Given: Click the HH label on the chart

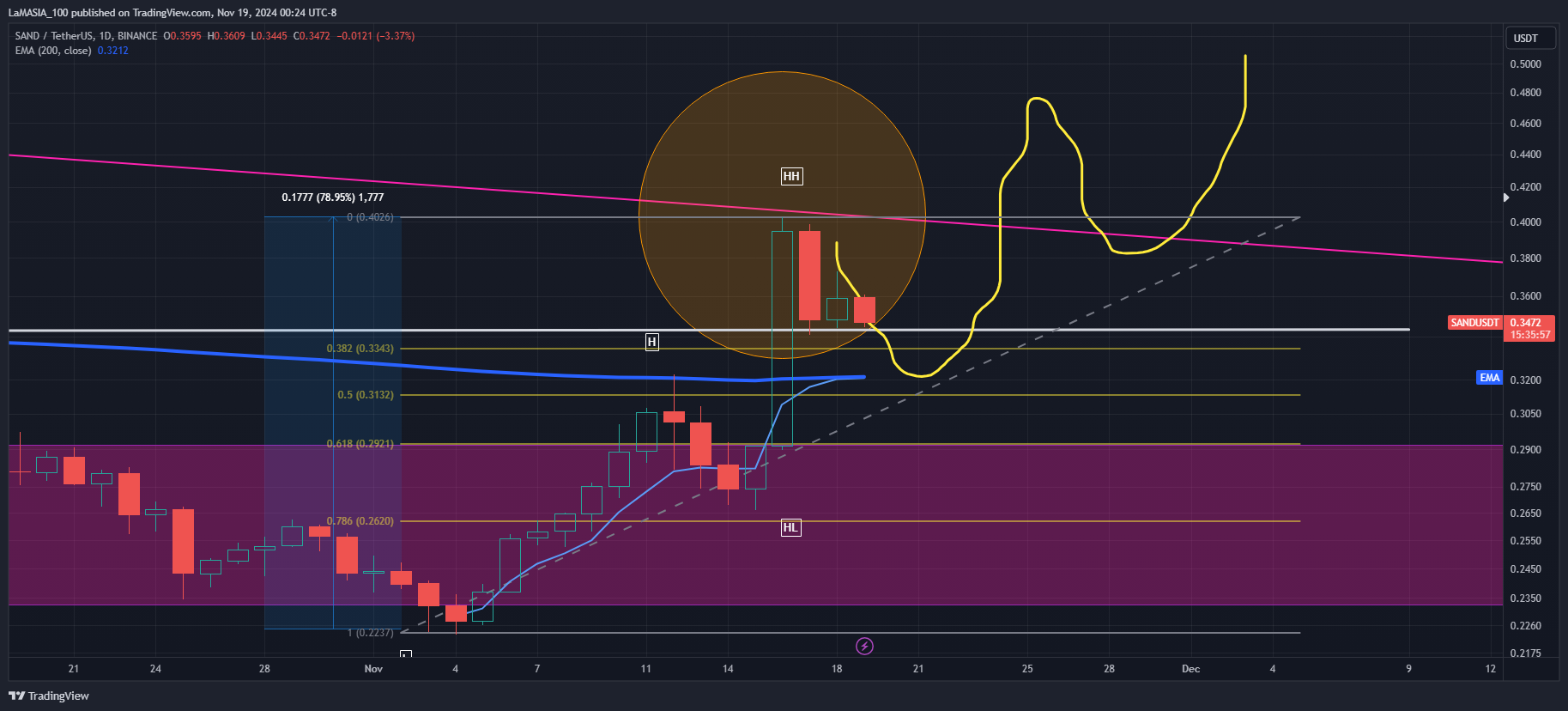Looking at the screenshot, I should click(791, 176).
